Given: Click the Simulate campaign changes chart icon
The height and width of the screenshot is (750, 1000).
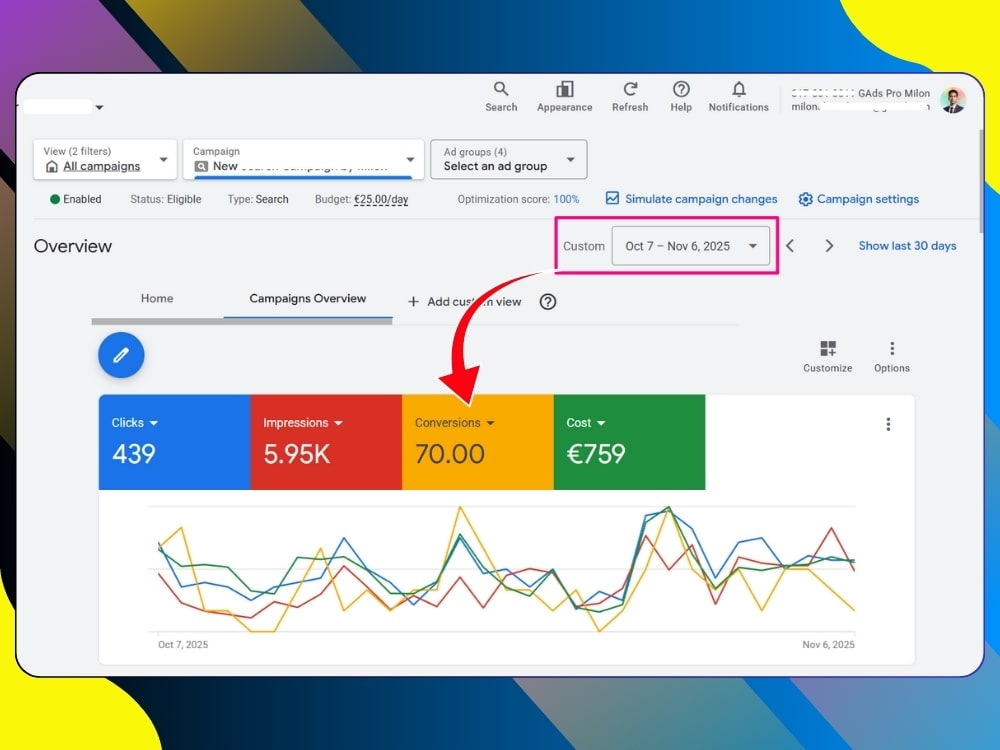Looking at the screenshot, I should click(x=612, y=198).
